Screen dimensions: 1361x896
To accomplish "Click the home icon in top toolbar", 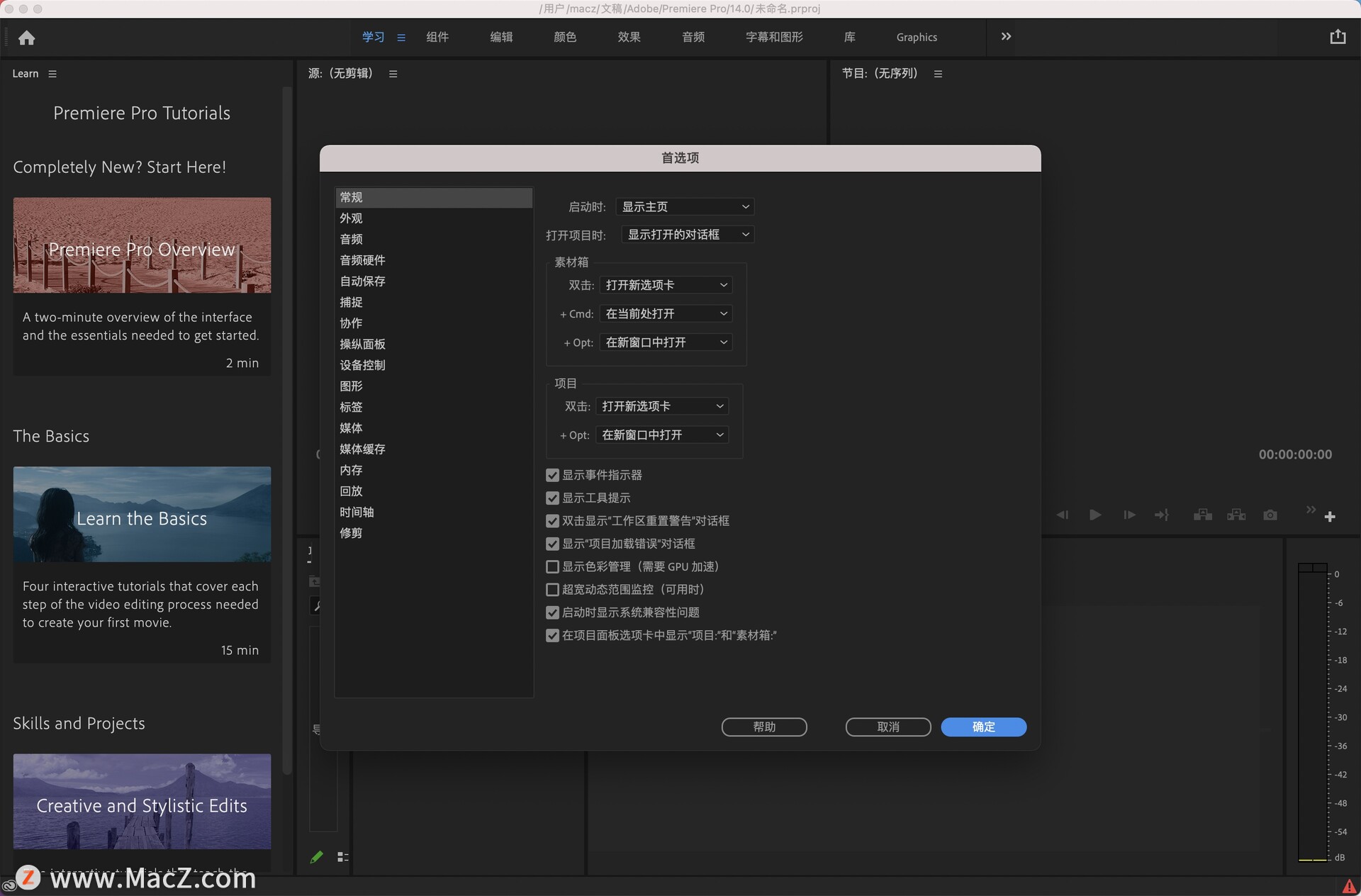I will point(27,37).
